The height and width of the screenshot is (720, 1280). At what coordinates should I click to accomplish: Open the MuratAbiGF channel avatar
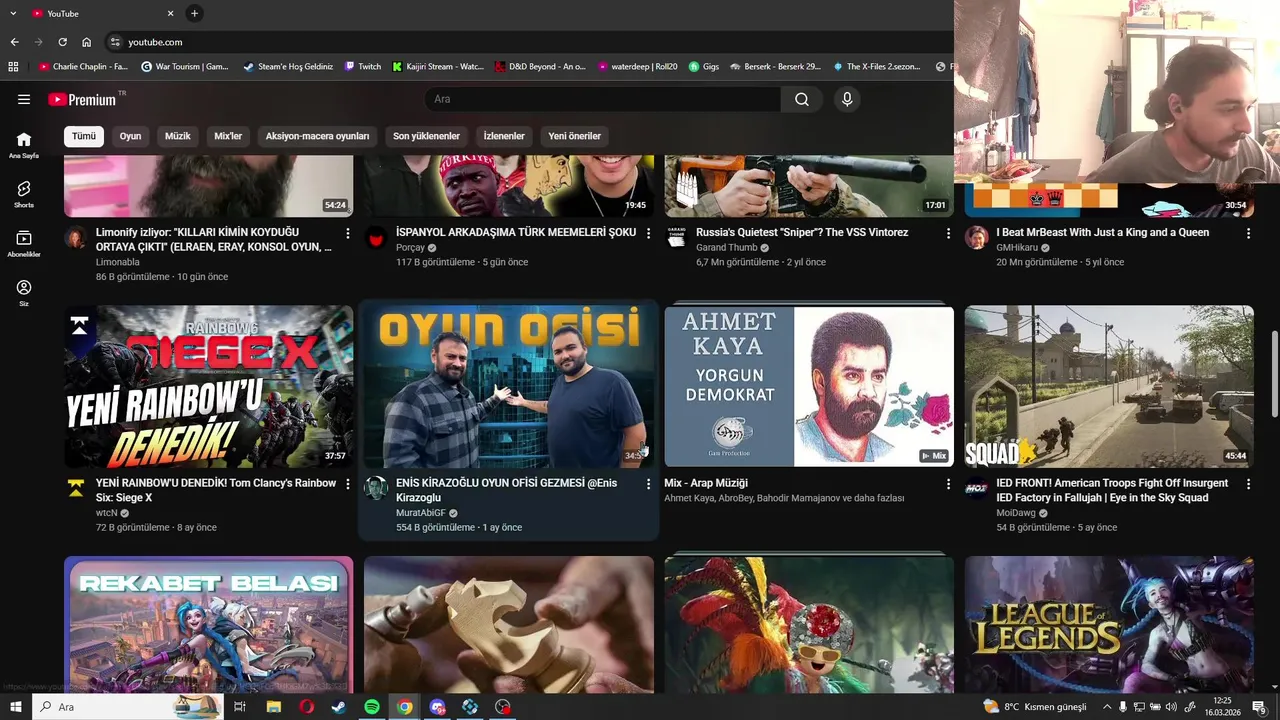(x=376, y=489)
